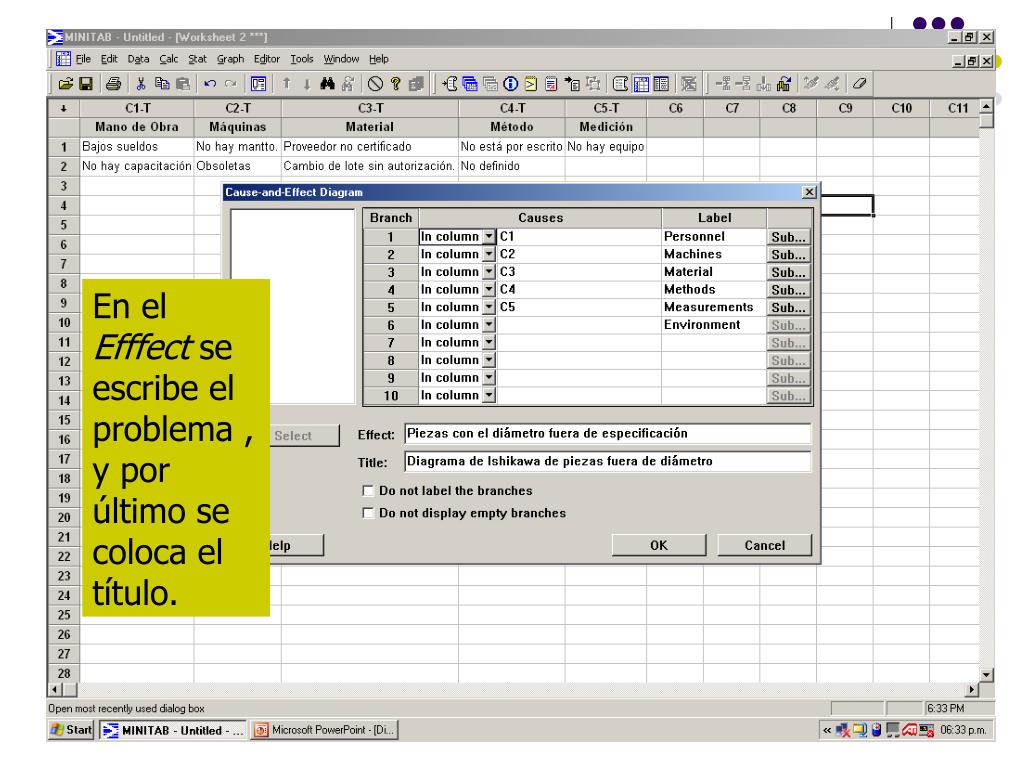Open a file with the folder icon
This screenshot has width=1024, height=768.
(66, 84)
